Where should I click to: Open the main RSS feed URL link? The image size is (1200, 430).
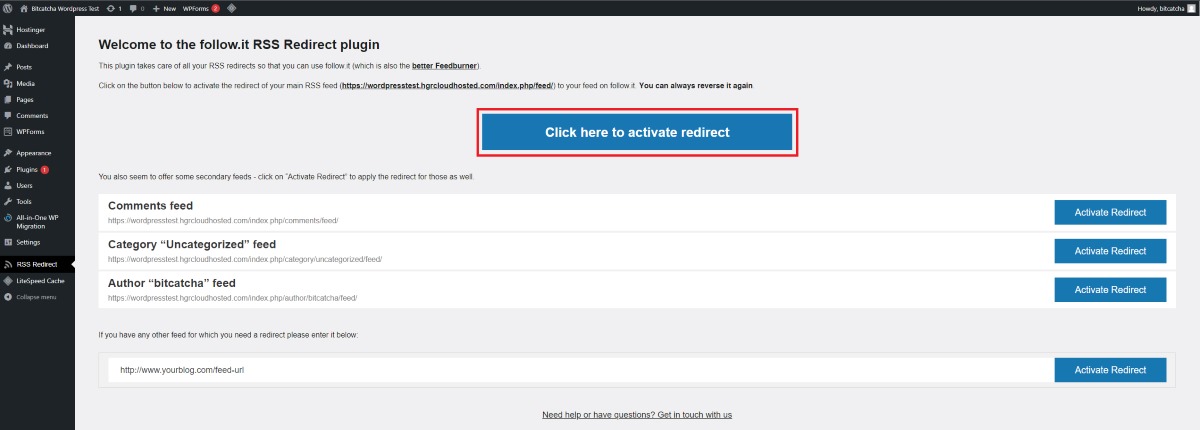tap(447, 86)
